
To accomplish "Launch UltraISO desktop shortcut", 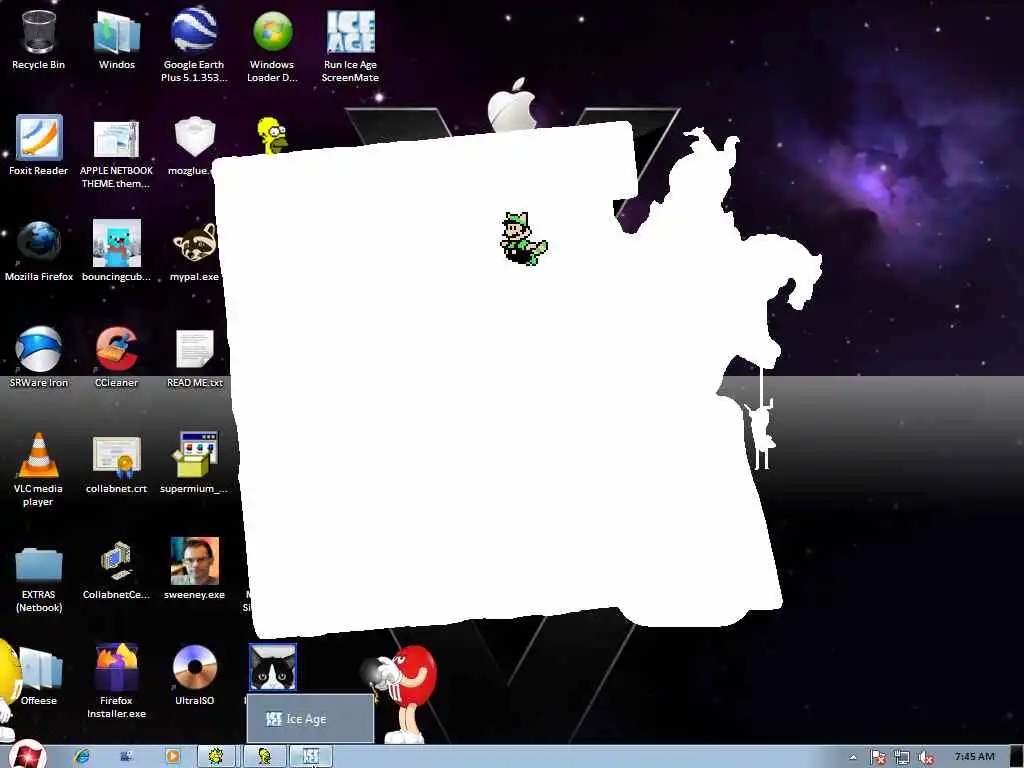I will coord(194,675).
